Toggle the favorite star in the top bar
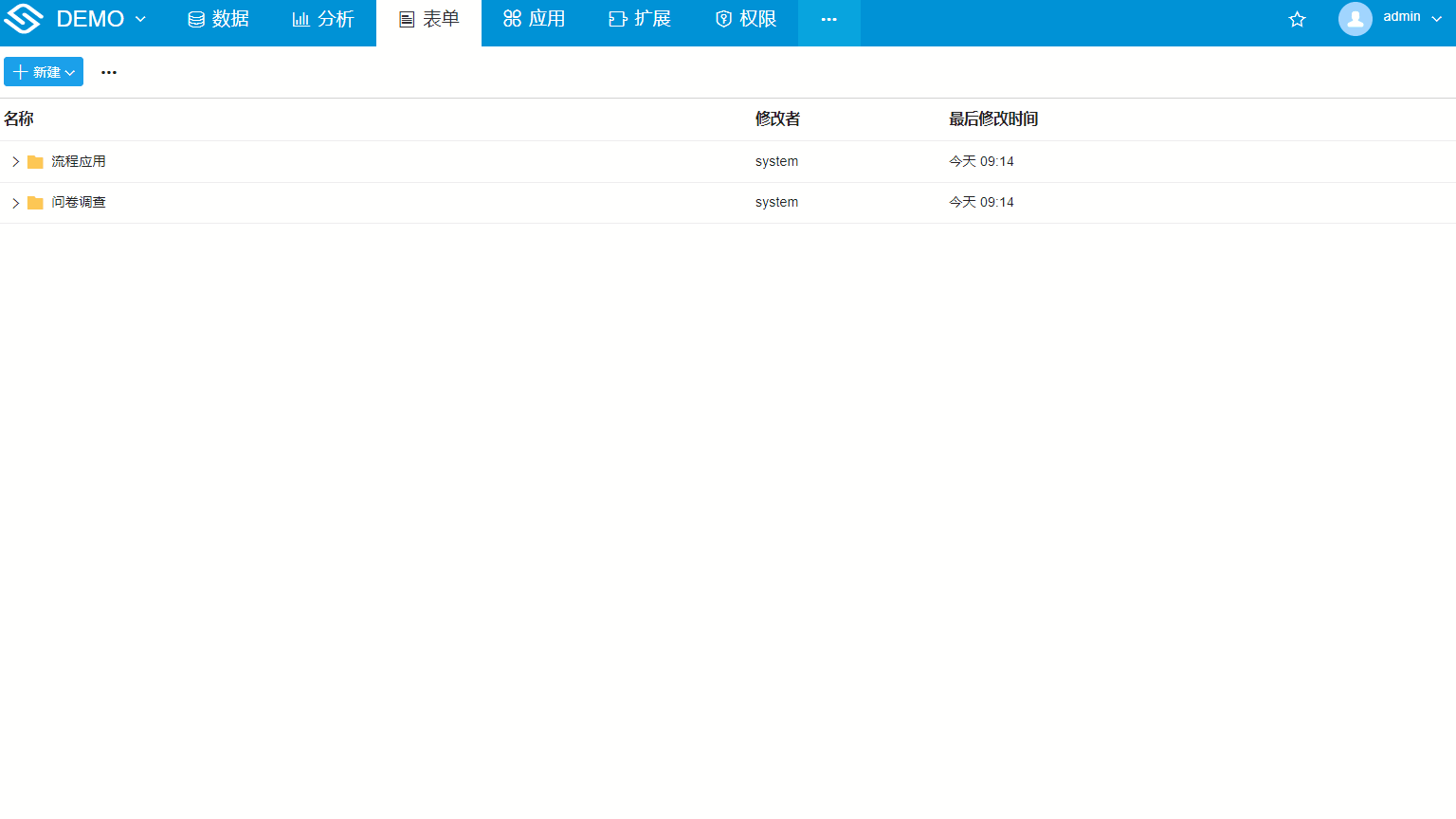 1297,18
